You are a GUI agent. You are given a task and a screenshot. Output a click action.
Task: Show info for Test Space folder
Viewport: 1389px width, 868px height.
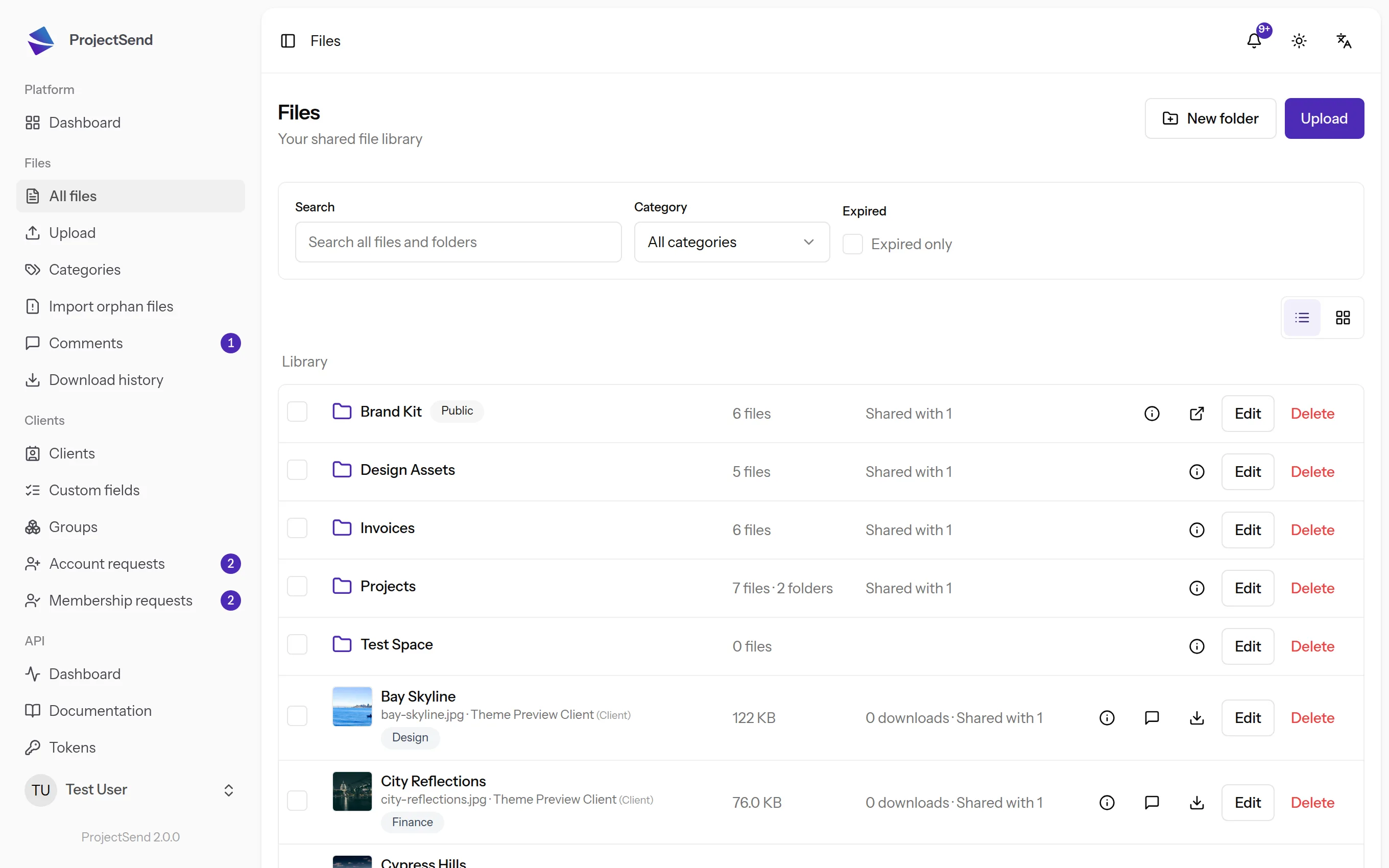pos(1196,646)
